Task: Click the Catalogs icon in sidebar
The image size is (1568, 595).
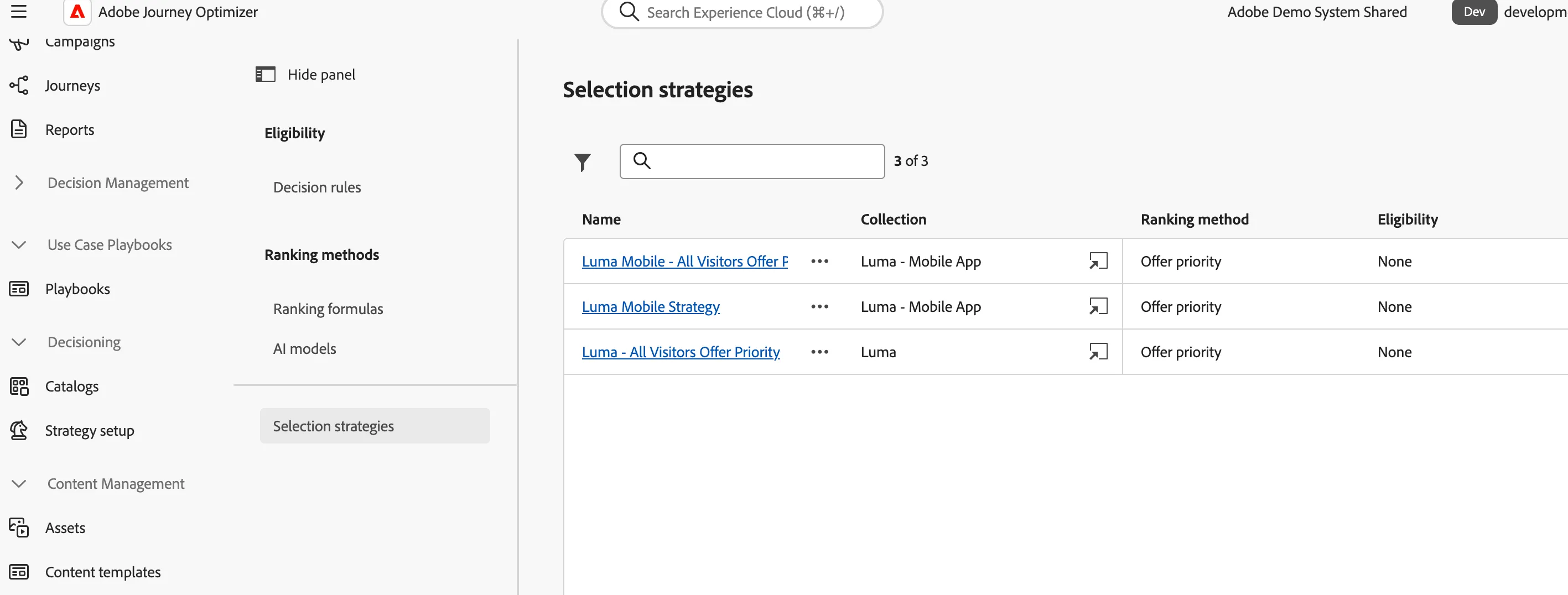Action: 19,387
